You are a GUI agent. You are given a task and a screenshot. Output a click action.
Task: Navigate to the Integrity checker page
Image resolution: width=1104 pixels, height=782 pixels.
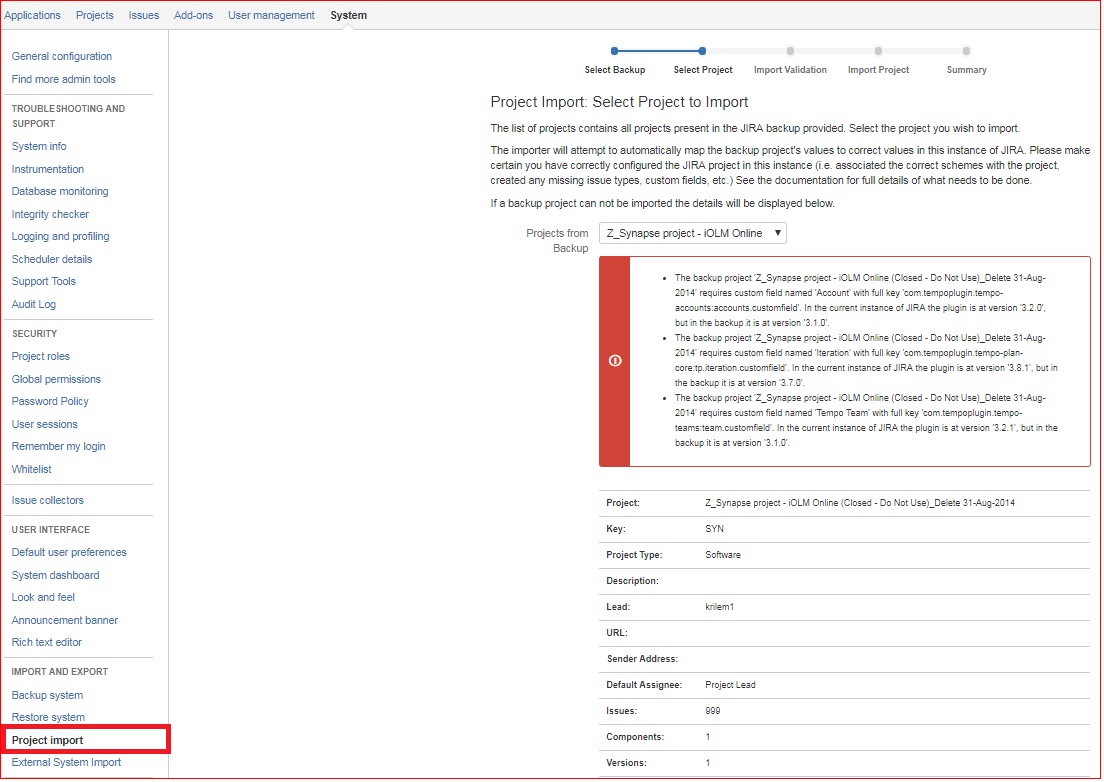pos(50,214)
